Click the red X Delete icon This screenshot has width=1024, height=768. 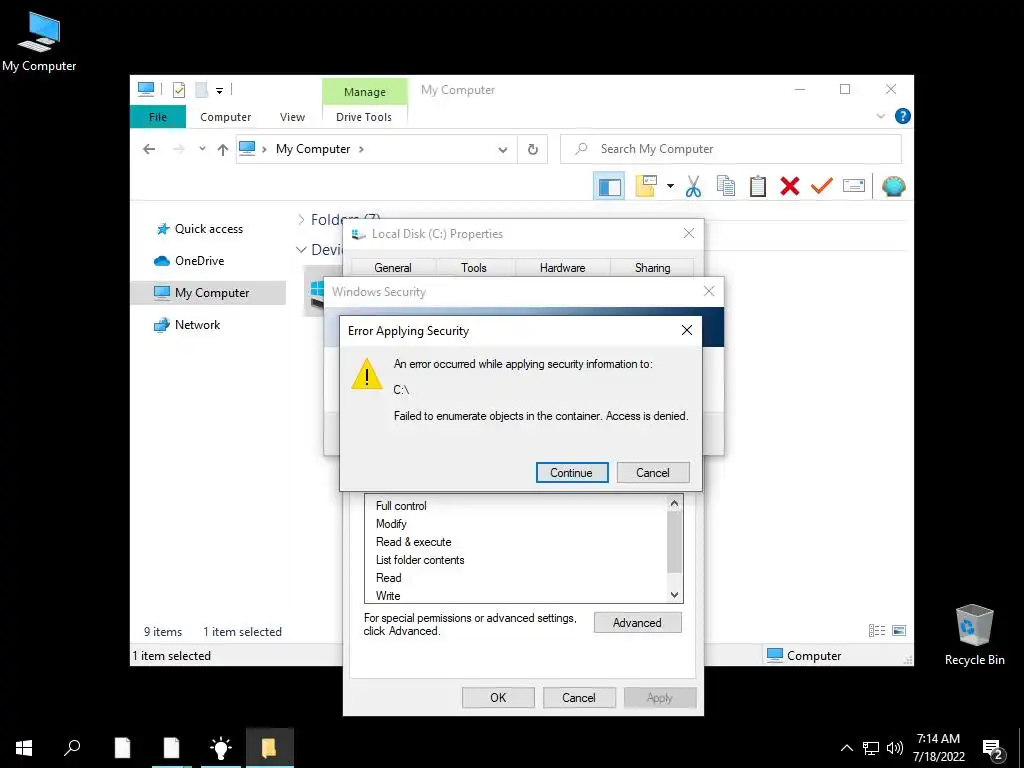[x=790, y=187]
